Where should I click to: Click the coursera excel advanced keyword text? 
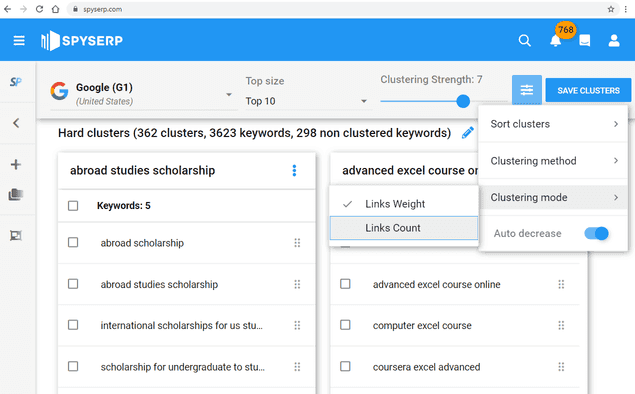point(426,367)
